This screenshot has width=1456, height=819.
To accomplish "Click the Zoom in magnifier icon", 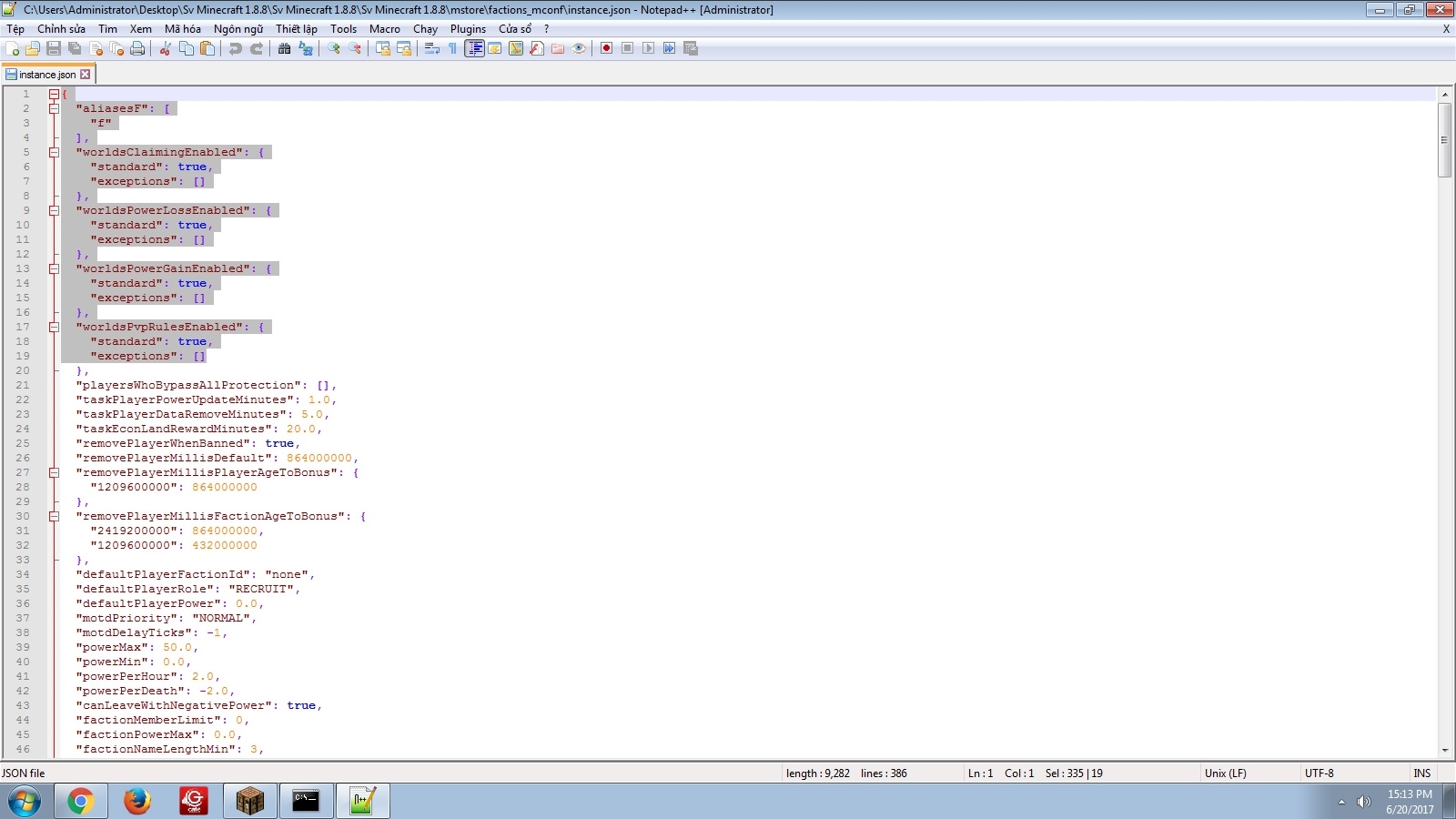I will [x=334, y=48].
